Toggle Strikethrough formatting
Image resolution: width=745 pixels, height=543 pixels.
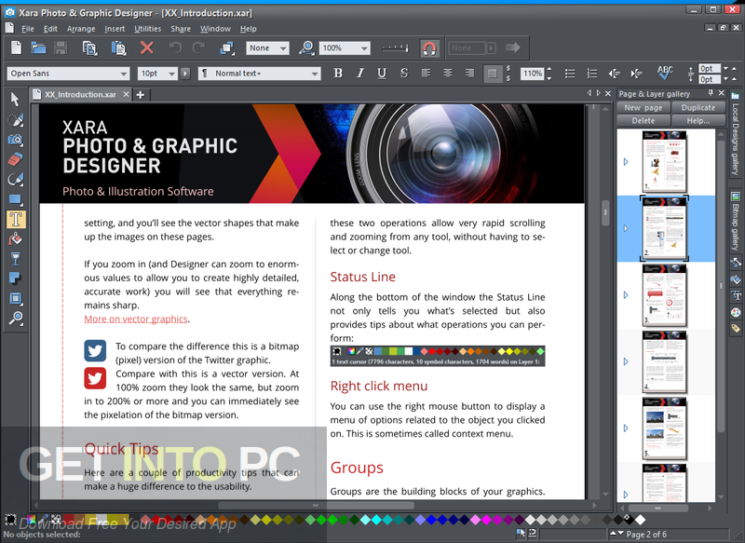404,73
